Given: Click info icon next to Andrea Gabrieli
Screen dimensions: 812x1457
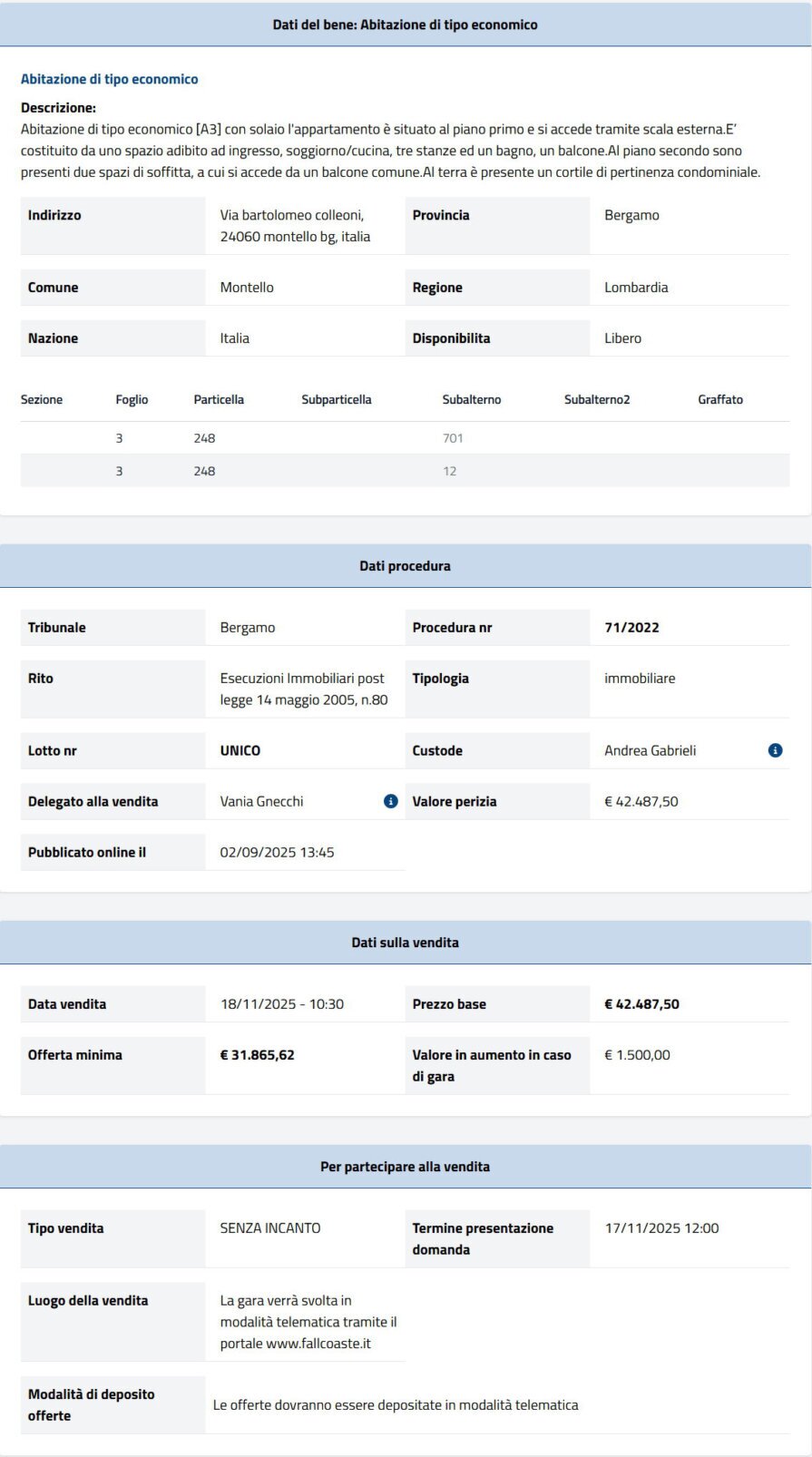Looking at the screenshot, I should [775, 750].
